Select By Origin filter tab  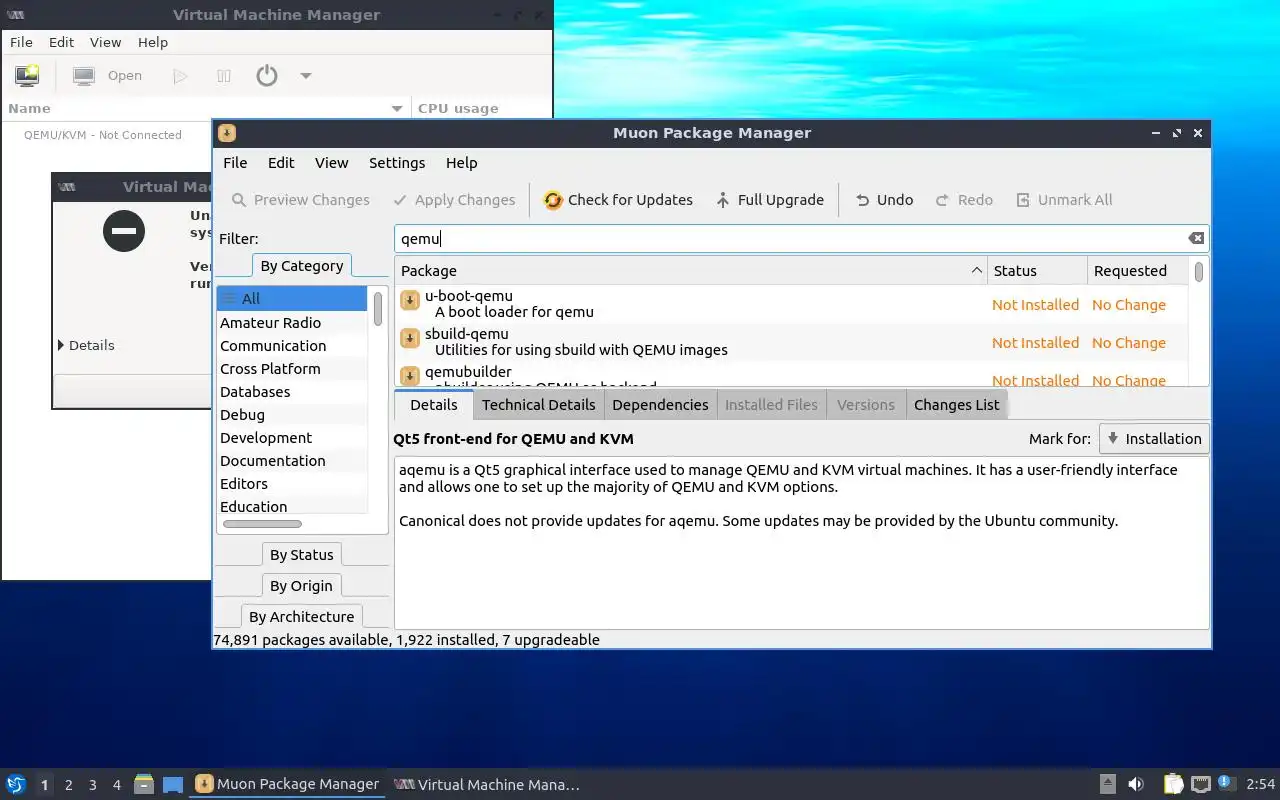tap(301, 586)
